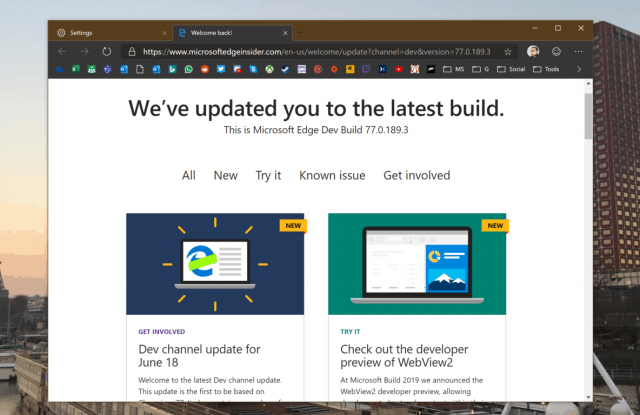
Task: Click 'This is Microsoft Edge Dev Build 77.0.189.3' text
Action: [x=316, y=130]
